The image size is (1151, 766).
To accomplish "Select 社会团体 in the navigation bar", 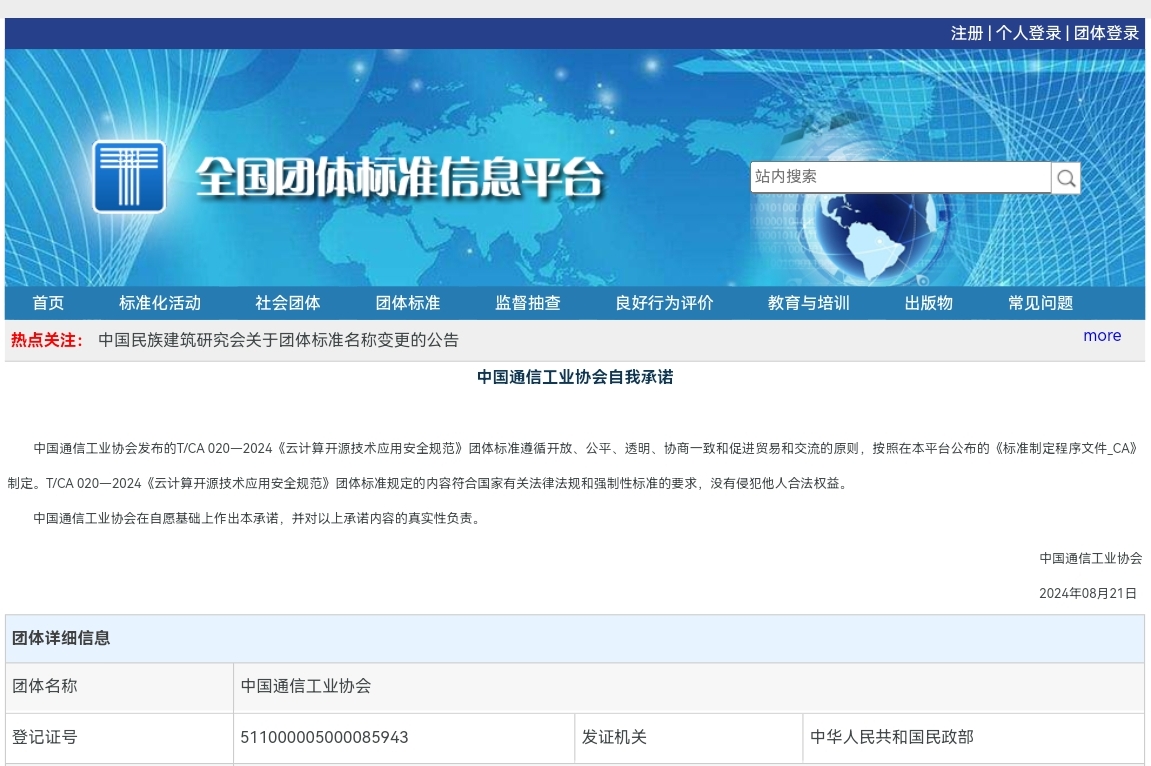I will [288, 303].
